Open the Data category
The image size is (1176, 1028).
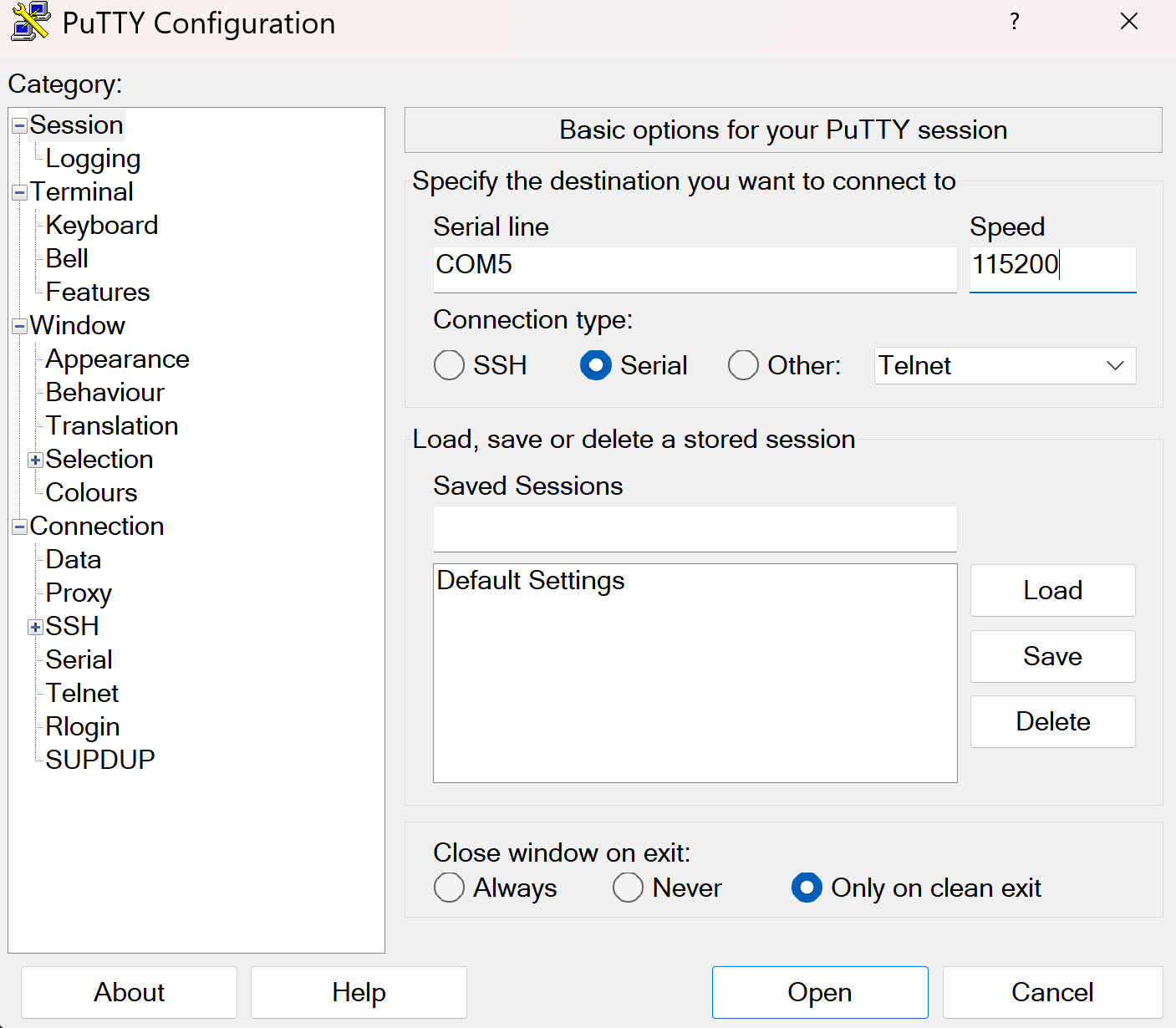pyautogui.click(x=74, y=560)
